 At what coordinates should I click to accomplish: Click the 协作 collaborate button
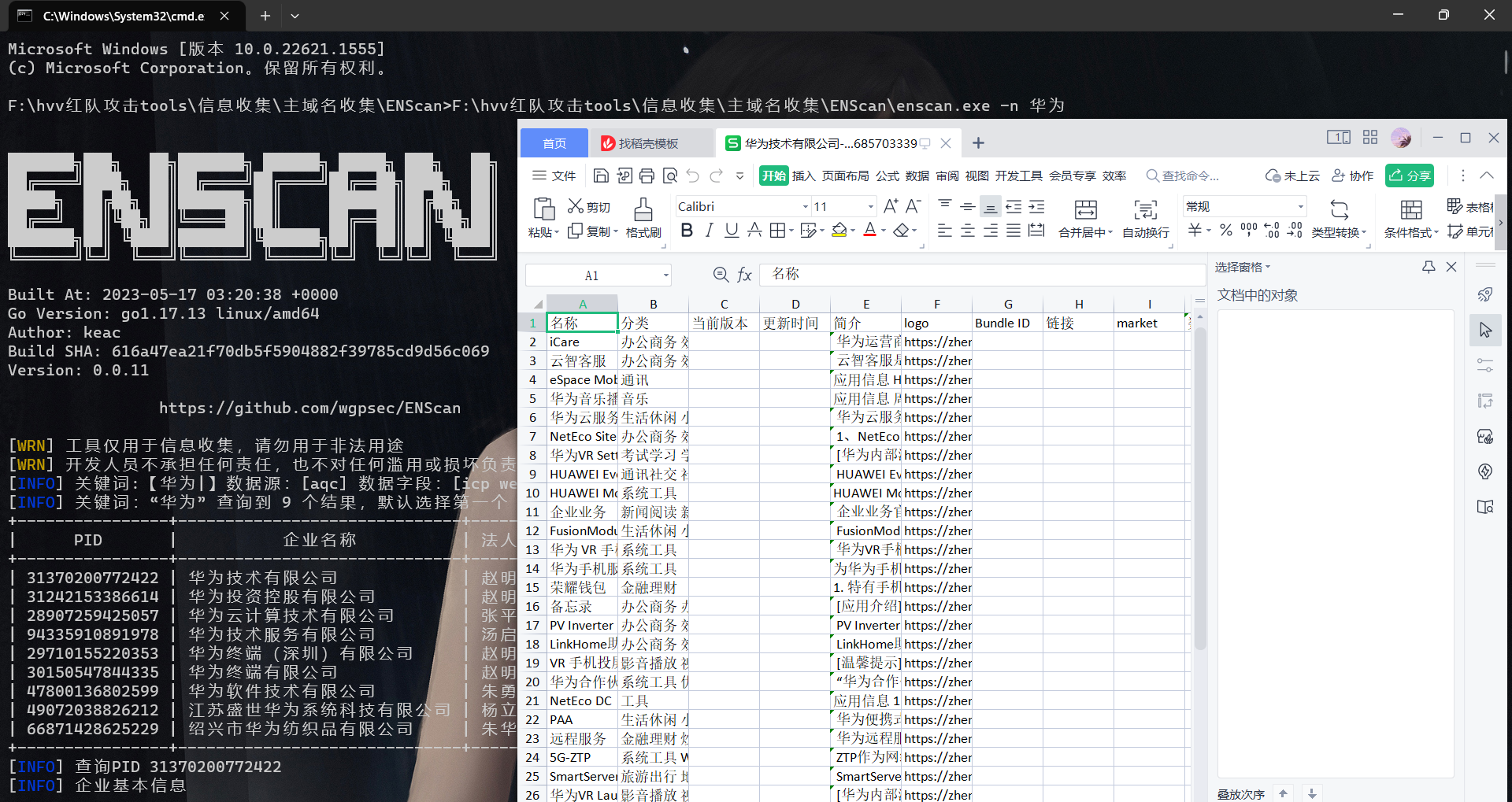tap(1352, 176)
